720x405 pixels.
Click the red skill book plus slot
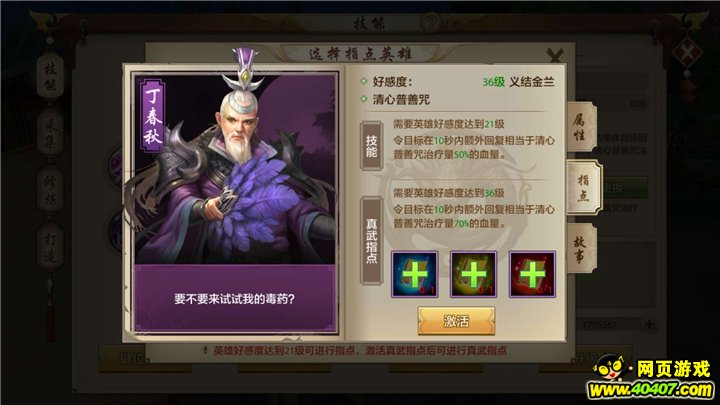point(532,274)
